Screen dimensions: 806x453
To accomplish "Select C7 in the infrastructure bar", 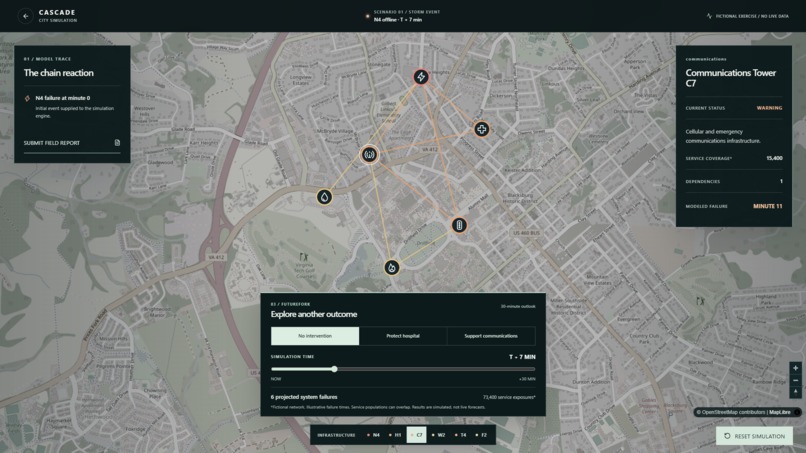I will pos(416,435).
